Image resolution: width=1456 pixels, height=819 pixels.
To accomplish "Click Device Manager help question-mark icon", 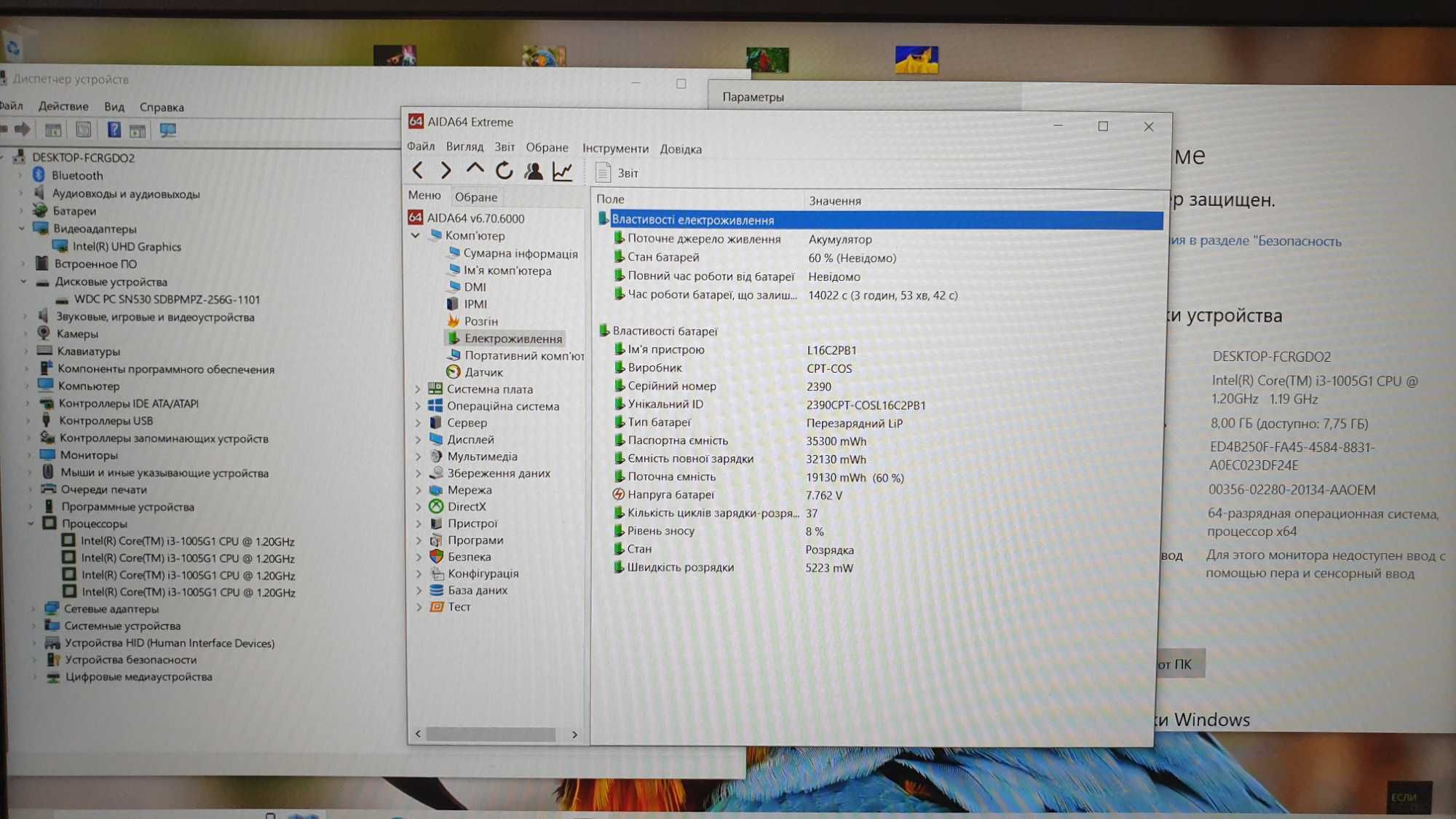I will click(x=114, y=130).
